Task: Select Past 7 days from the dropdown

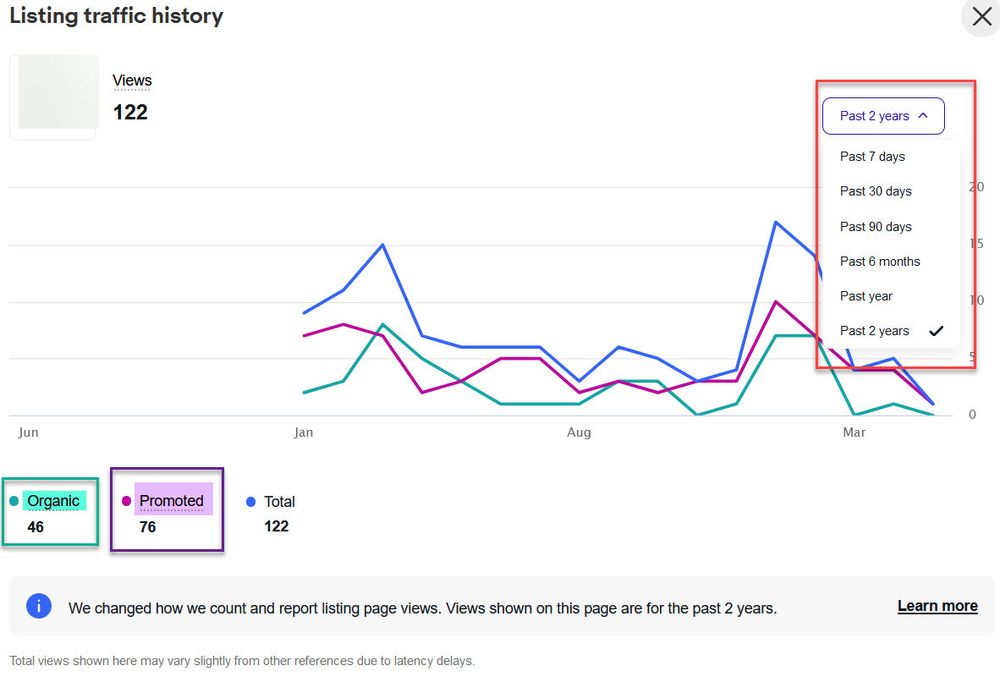Action: (x=872, y=156)
